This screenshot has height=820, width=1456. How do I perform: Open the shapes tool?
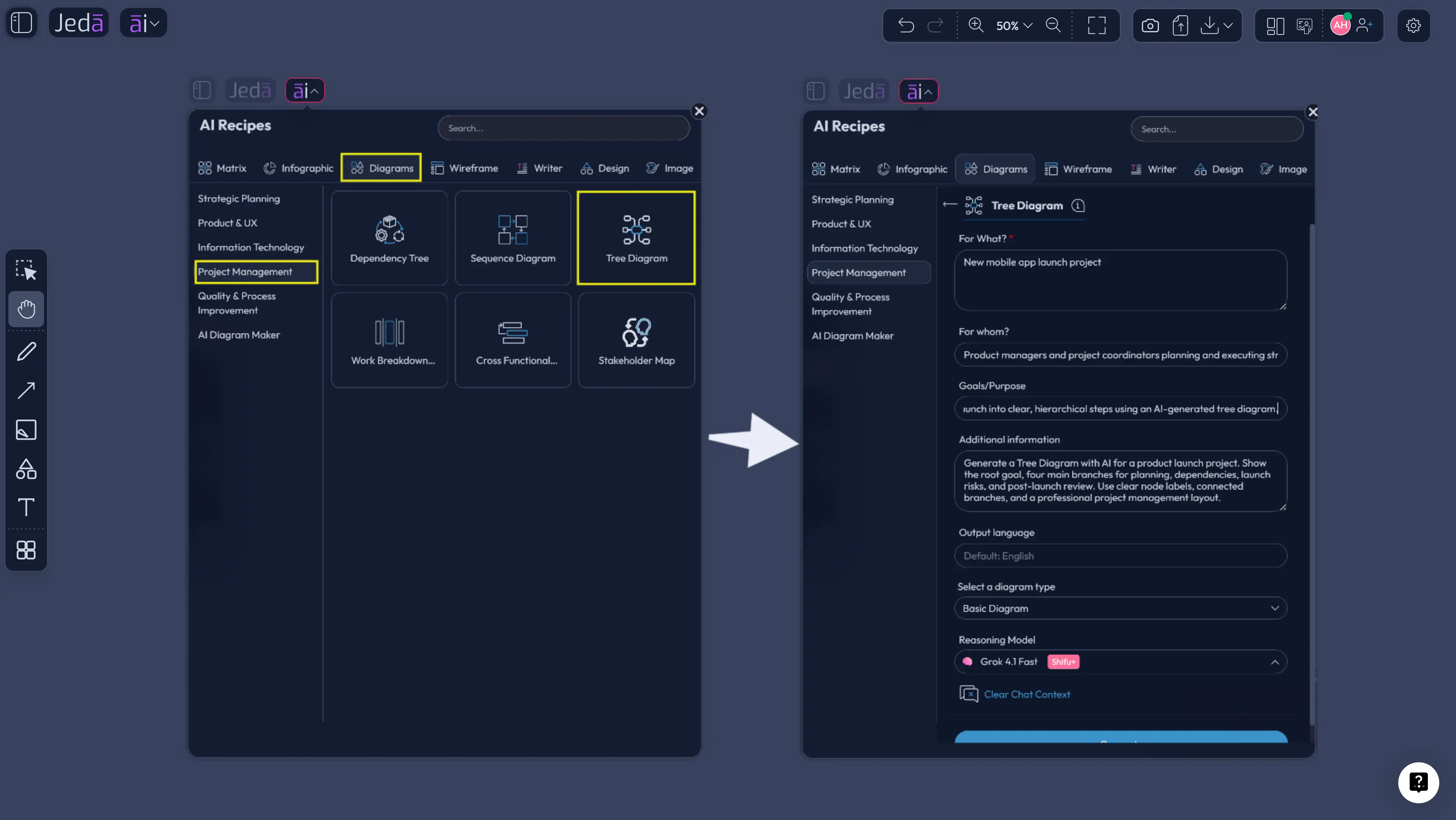coord(26,469)
